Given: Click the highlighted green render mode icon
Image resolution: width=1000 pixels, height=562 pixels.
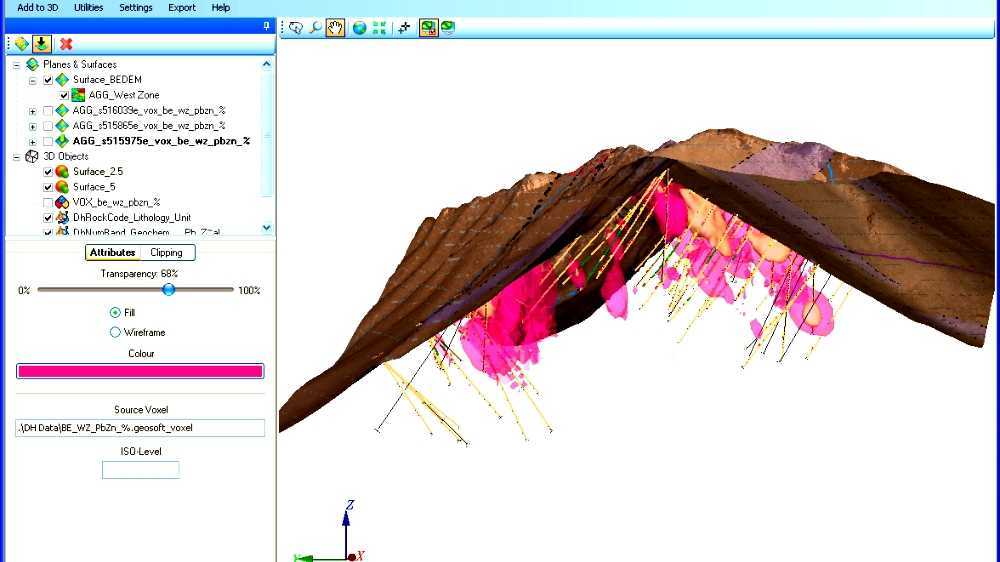Looking at the screenshot, I should [x=429, y=27].
